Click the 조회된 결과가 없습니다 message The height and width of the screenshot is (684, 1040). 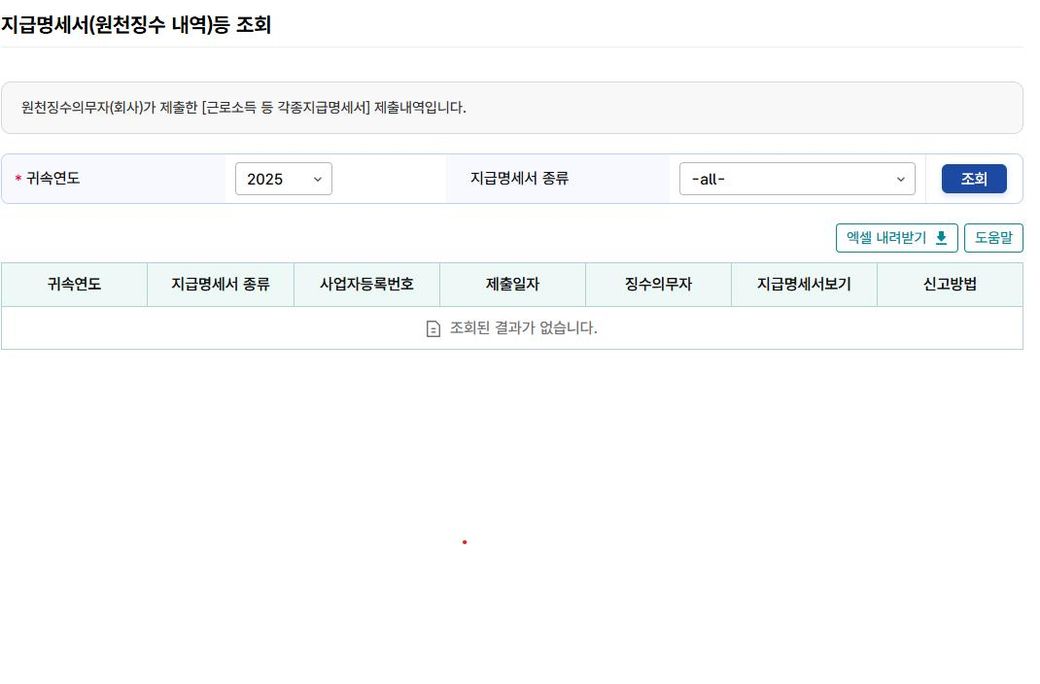(523, 328)
